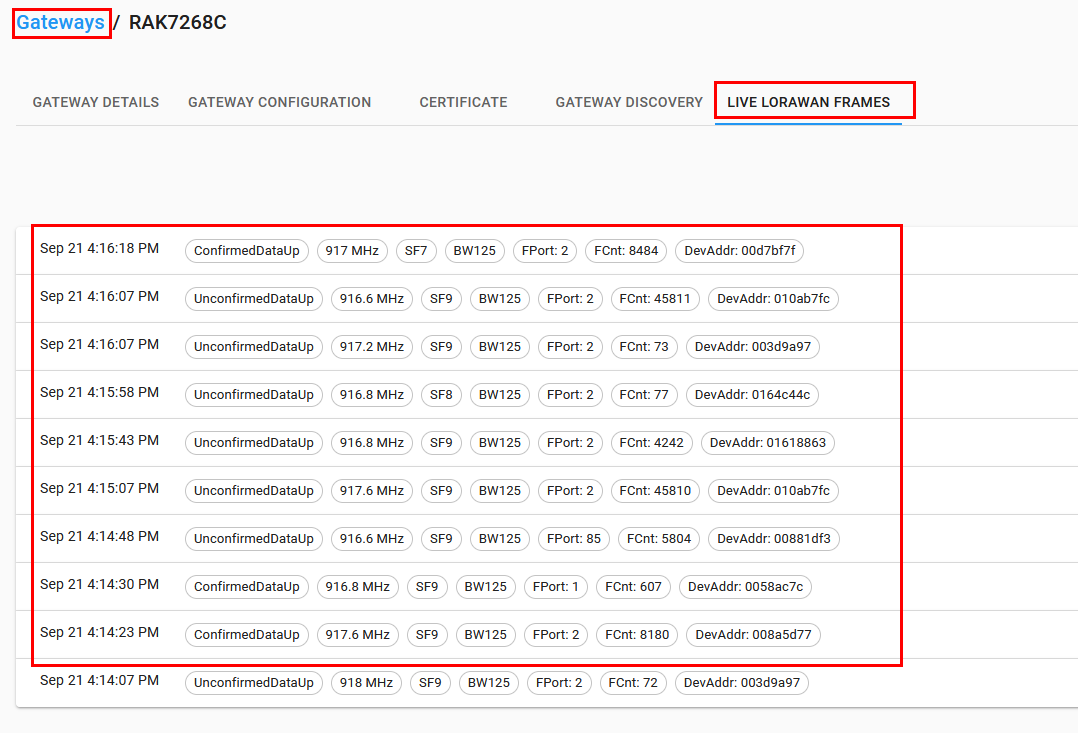Open the Gateway Configuration tab
Viewport: 1078px width, 733px height.
[x=279, y=102]
